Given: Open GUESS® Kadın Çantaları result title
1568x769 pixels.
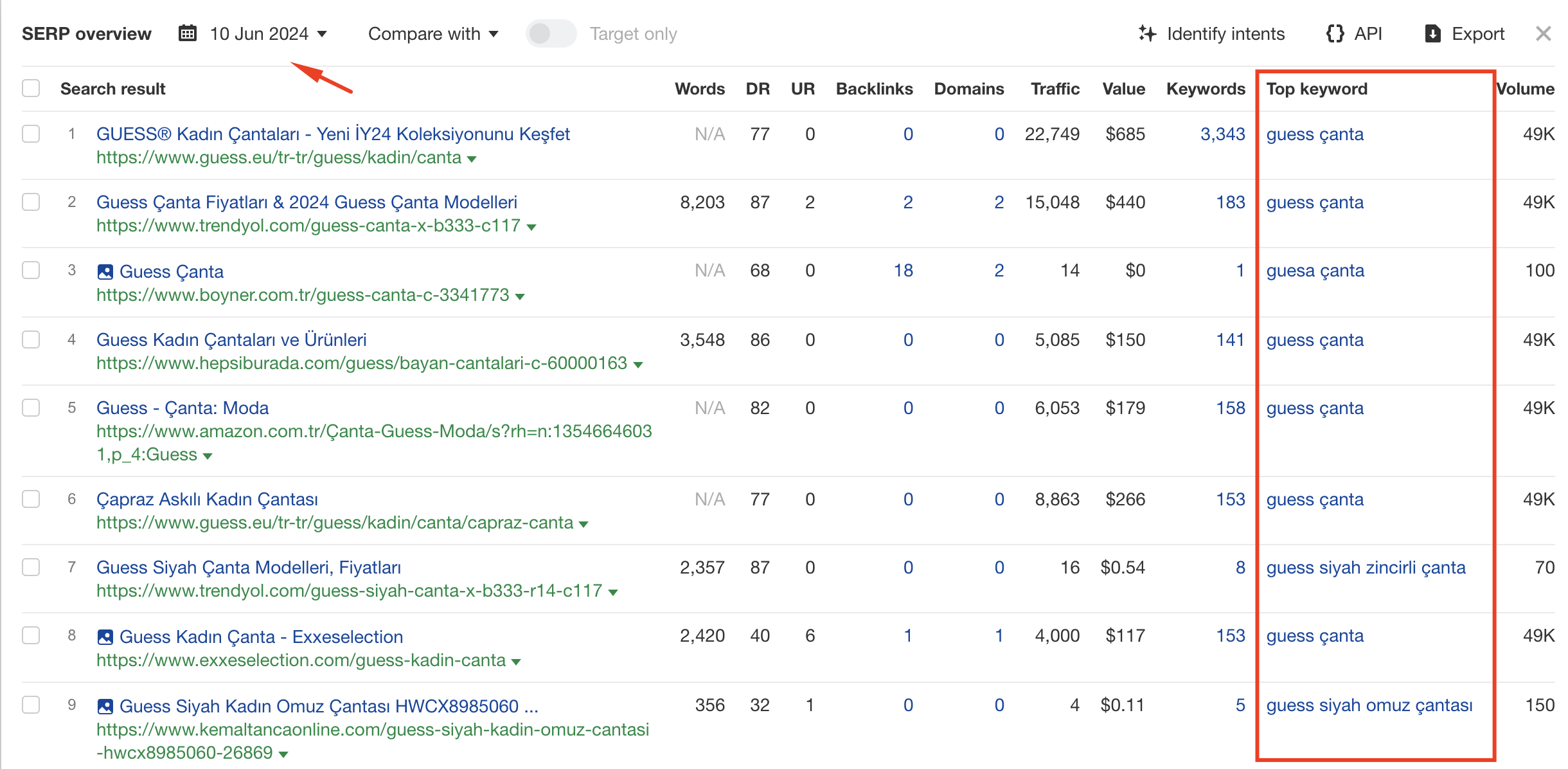Looking at the screenshot, I should coord(333,134).
